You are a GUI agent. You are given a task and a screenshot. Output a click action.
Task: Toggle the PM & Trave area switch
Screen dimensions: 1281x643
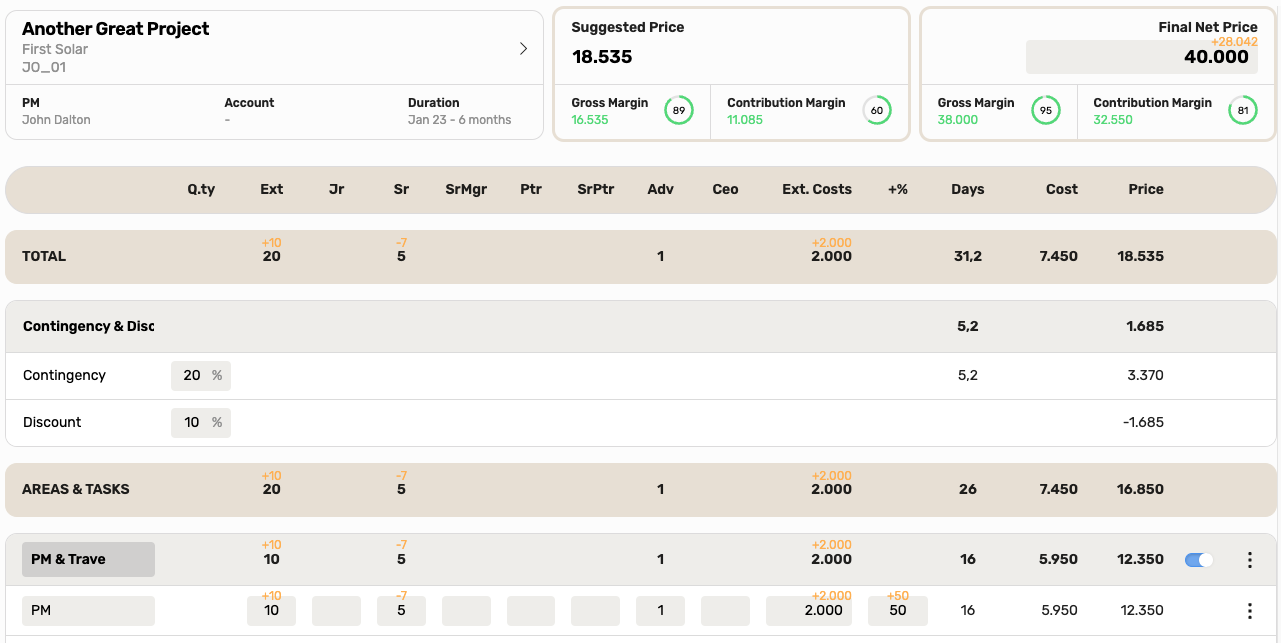click(x=1199, y=560)
